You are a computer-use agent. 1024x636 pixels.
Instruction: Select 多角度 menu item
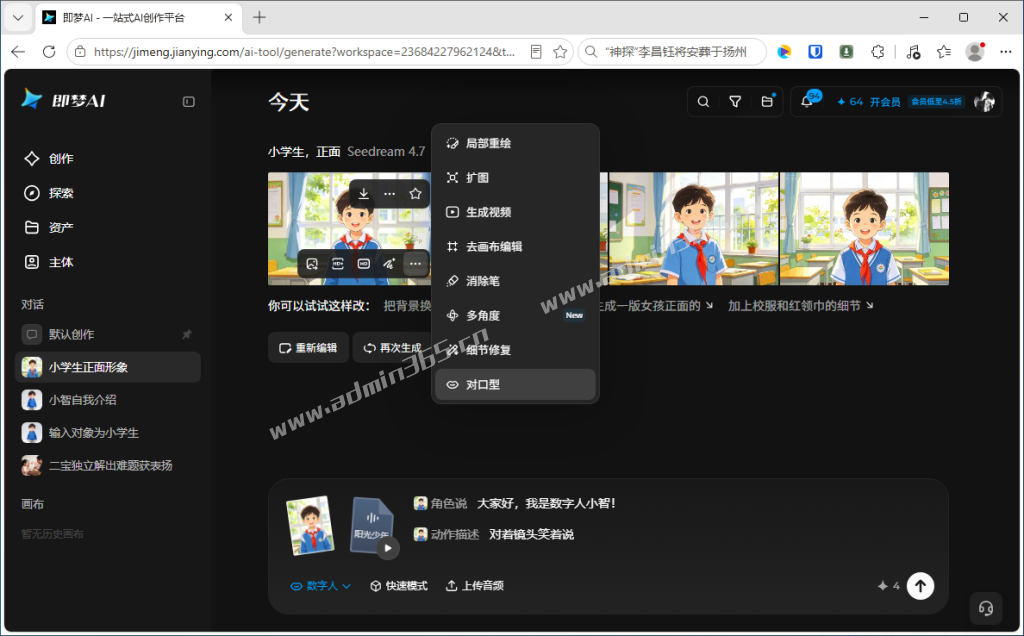(x=515, y=316)
